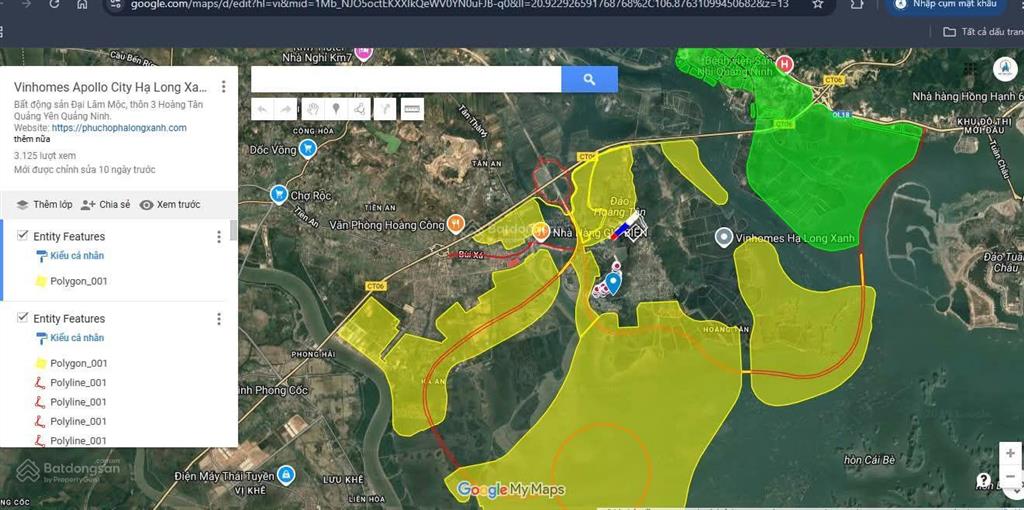Click Xem trước to preview the map
This screenshot has height=510, width=1024.
tap(170, 205)
